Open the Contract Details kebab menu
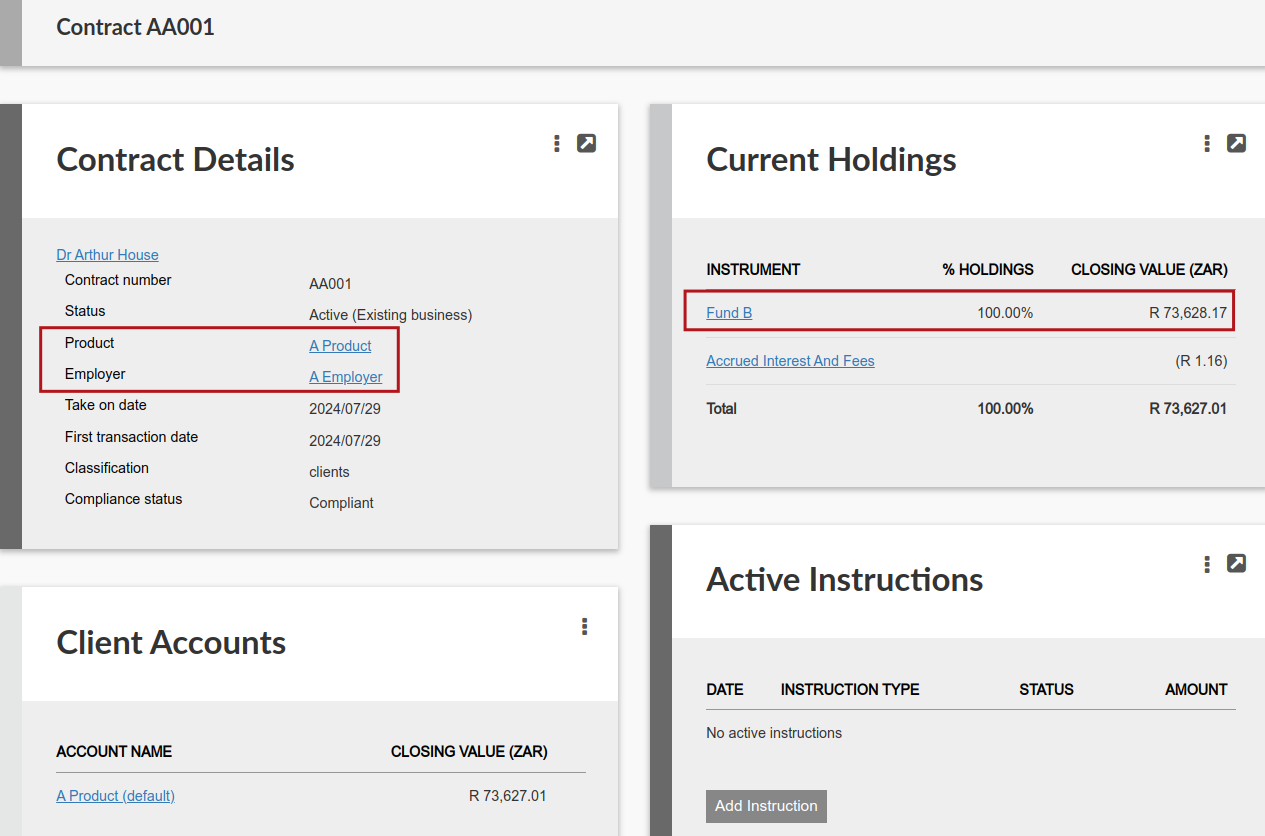Viewport: 1265px width, 836px height. point(557,143)
